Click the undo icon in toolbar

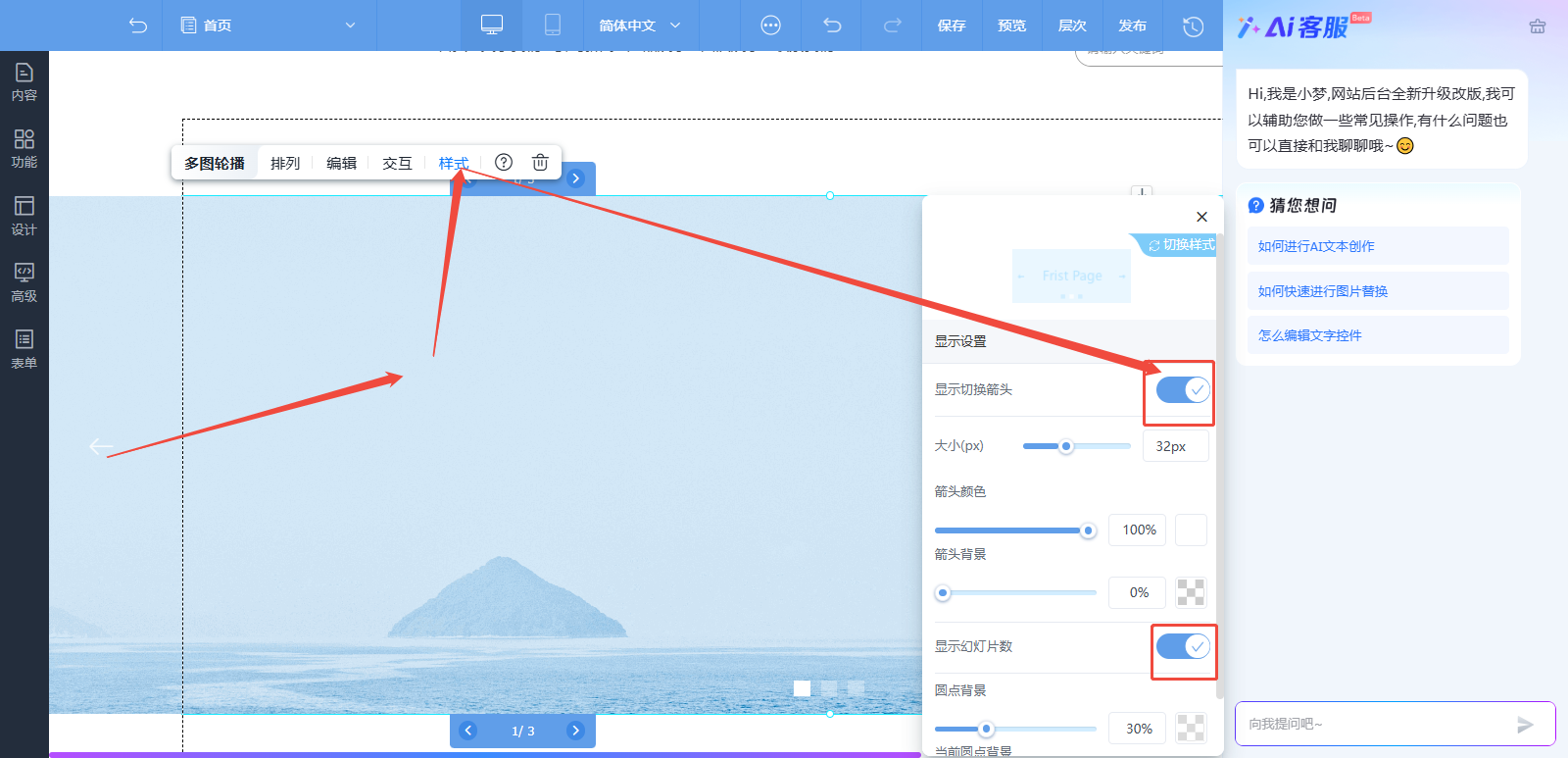832,25
